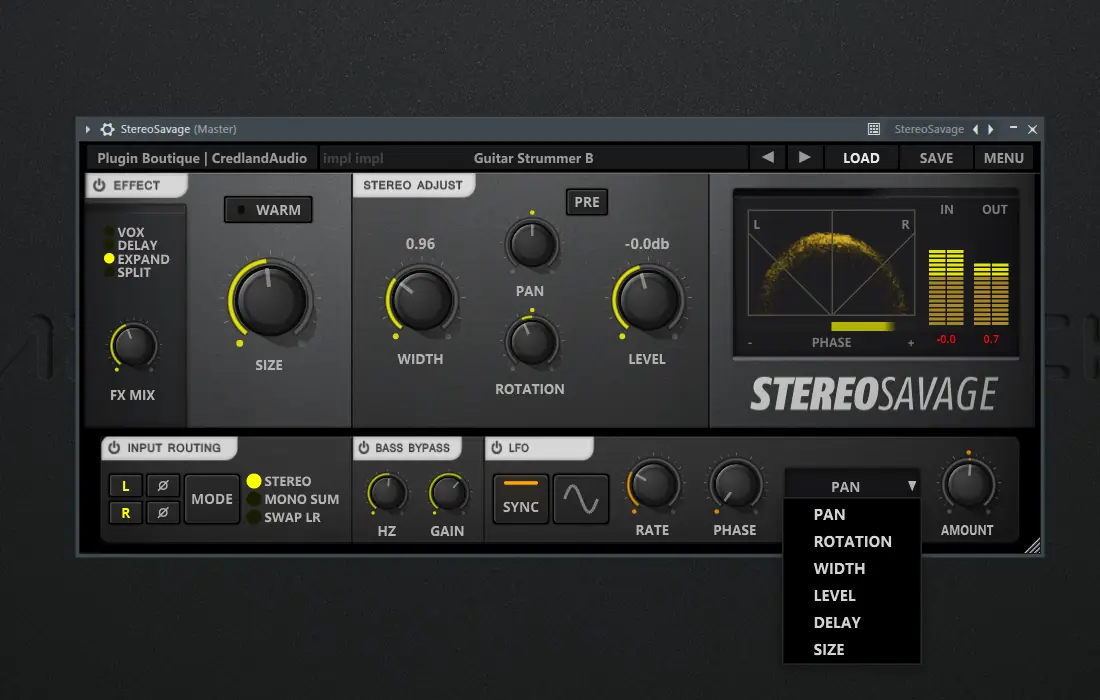Minimize the StereoSavage window
1100x700 pixels.
click(x=1013, y=128)
